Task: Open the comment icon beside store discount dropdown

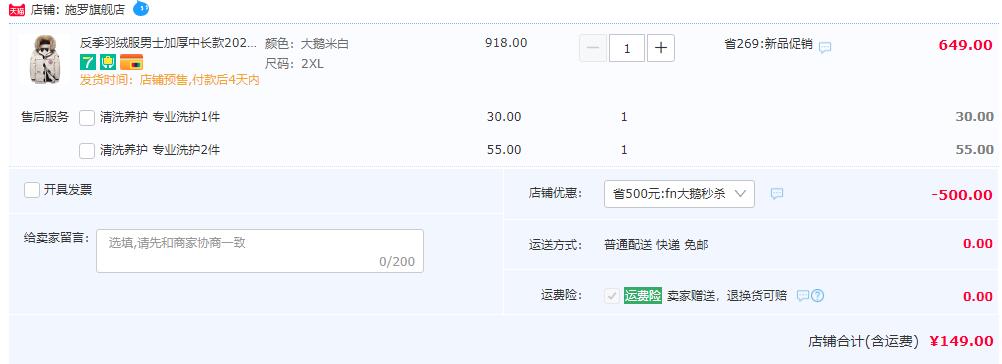Action: pos(776,193)
